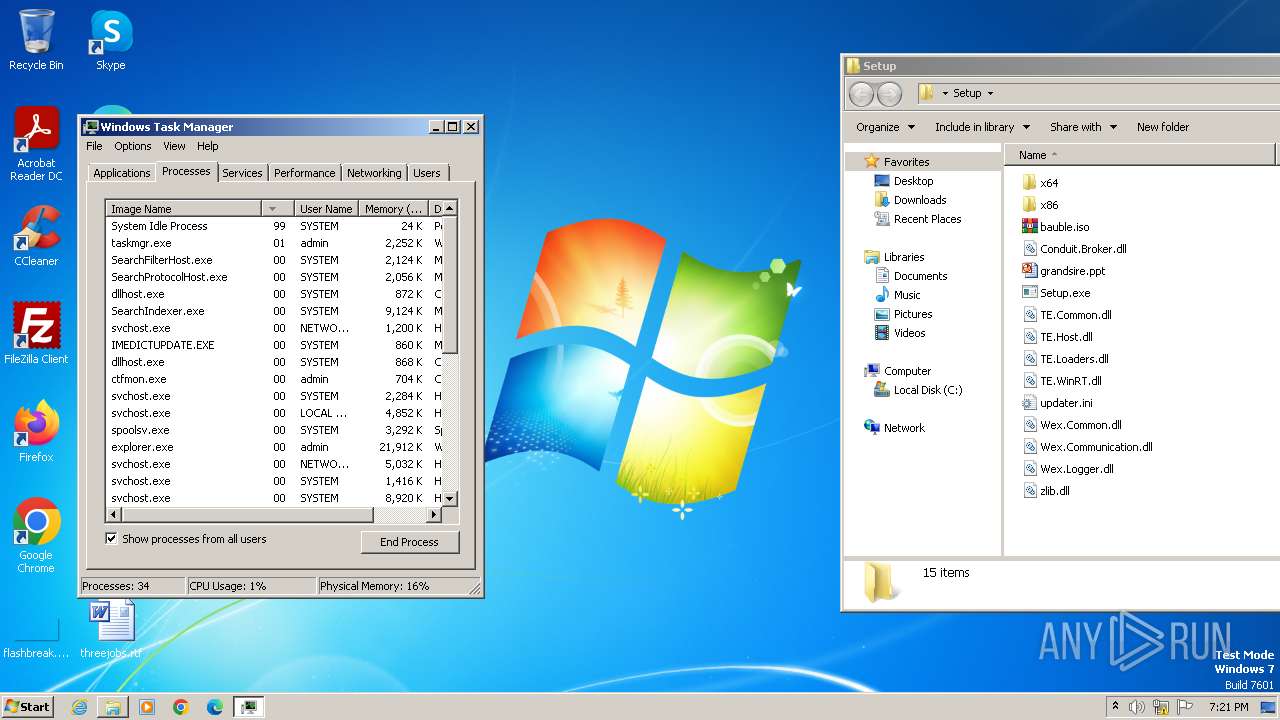This screenshot has height=720, width=1280.
Task: Select spoolsv.exe process row
Action: click(274, 430)
